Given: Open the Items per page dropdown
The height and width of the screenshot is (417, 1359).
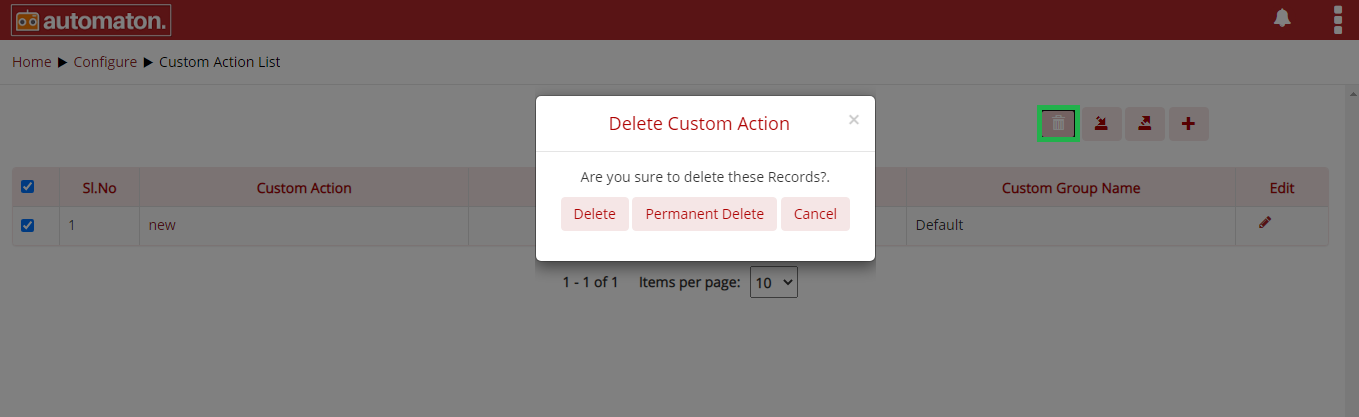Looking at the screenshot, I should click(774, 282).
